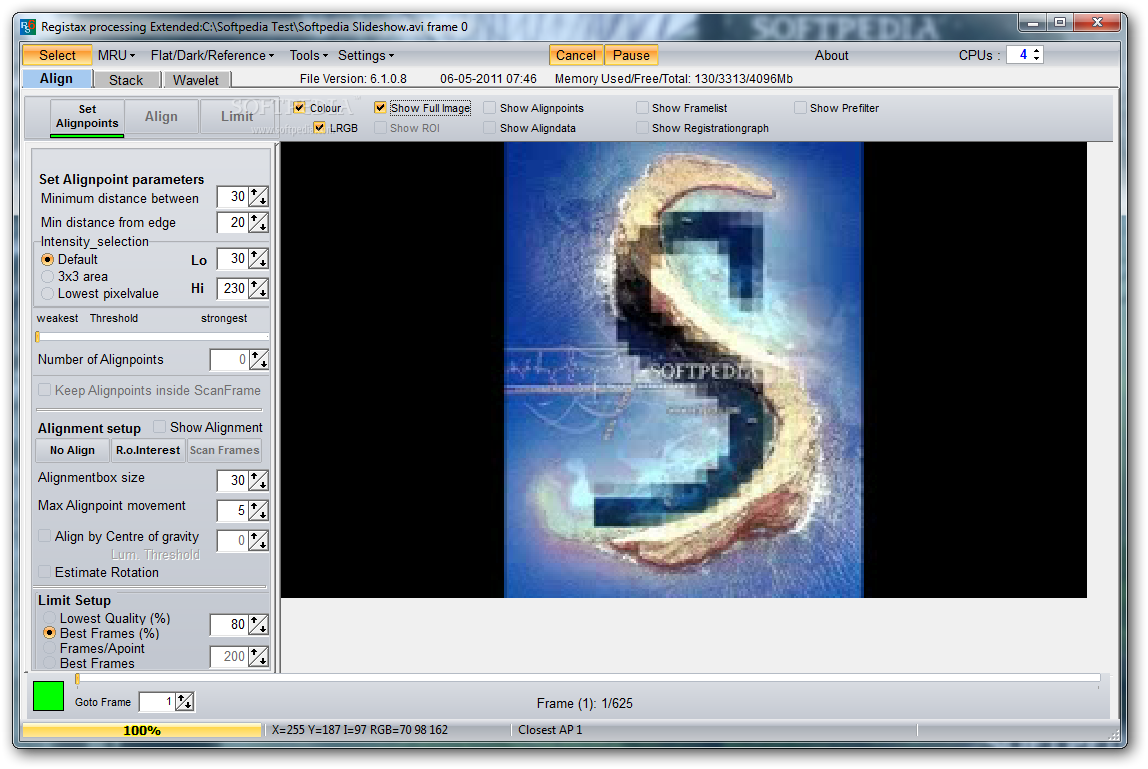Switch to the Align main tab

tap(56, 78)
